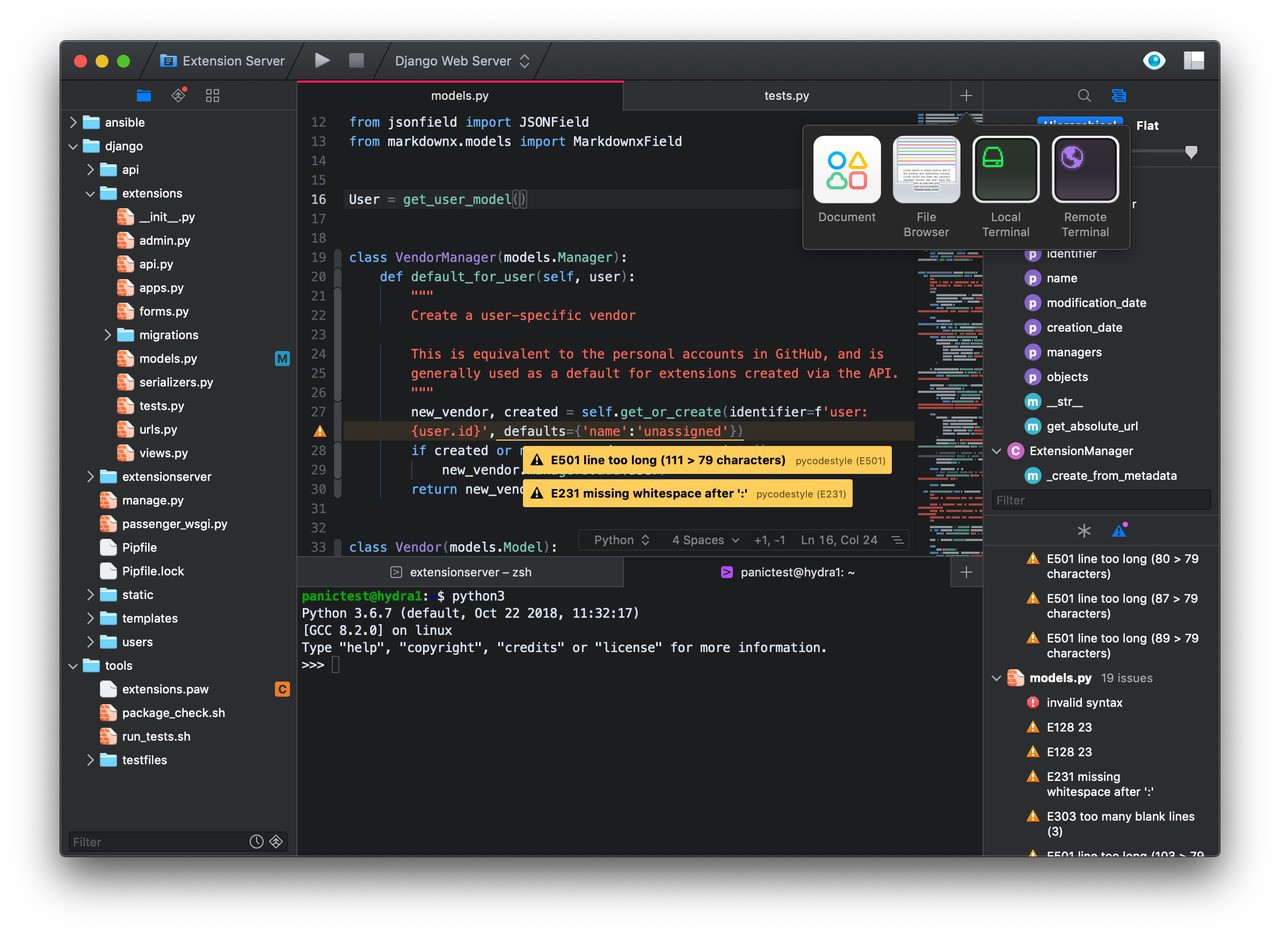This screenshot has height=936, width=1280.
Task: Click the search magnifier in right sidebar
Action: click(x=1084, y=95)
